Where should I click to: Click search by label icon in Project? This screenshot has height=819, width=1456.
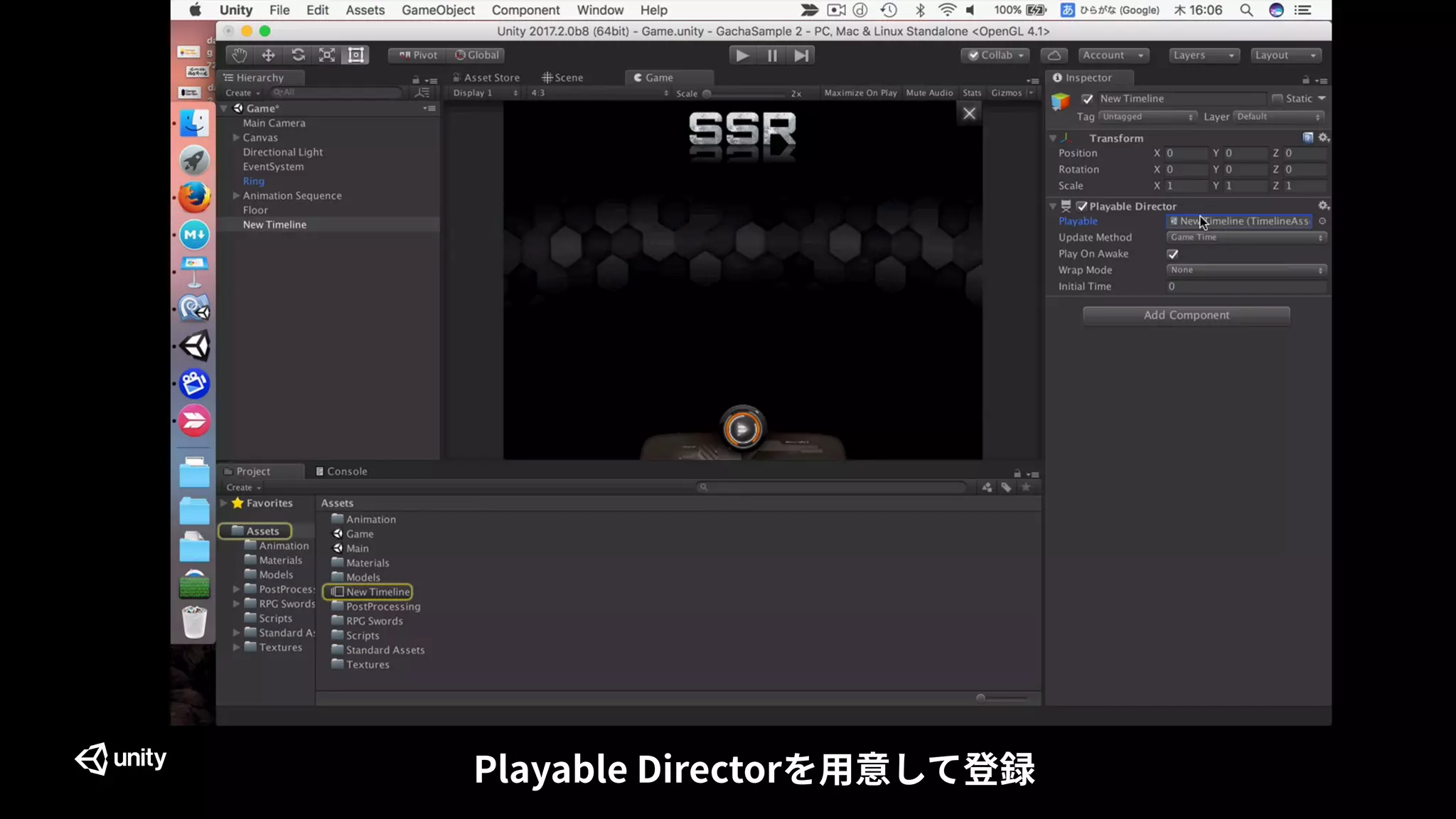(1006, 487)
